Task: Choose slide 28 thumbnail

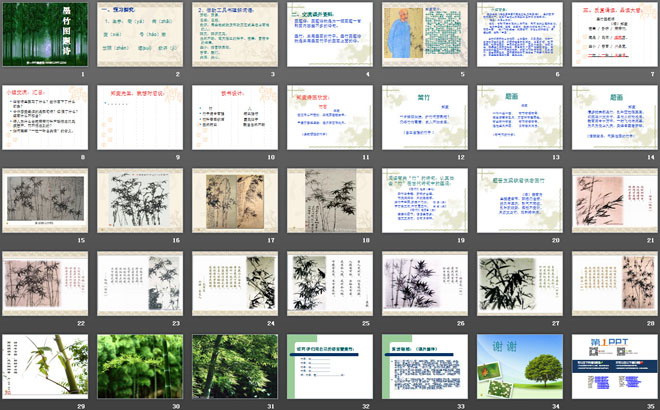Action: coord(615,284)
